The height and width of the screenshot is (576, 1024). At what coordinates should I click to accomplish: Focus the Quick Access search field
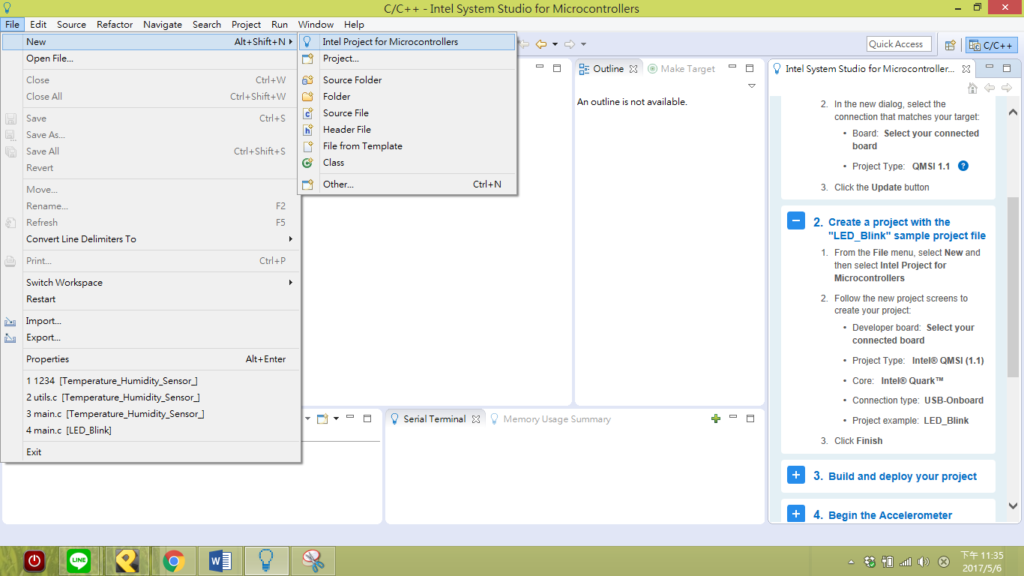pyautogui.click(x=899, y=44)
